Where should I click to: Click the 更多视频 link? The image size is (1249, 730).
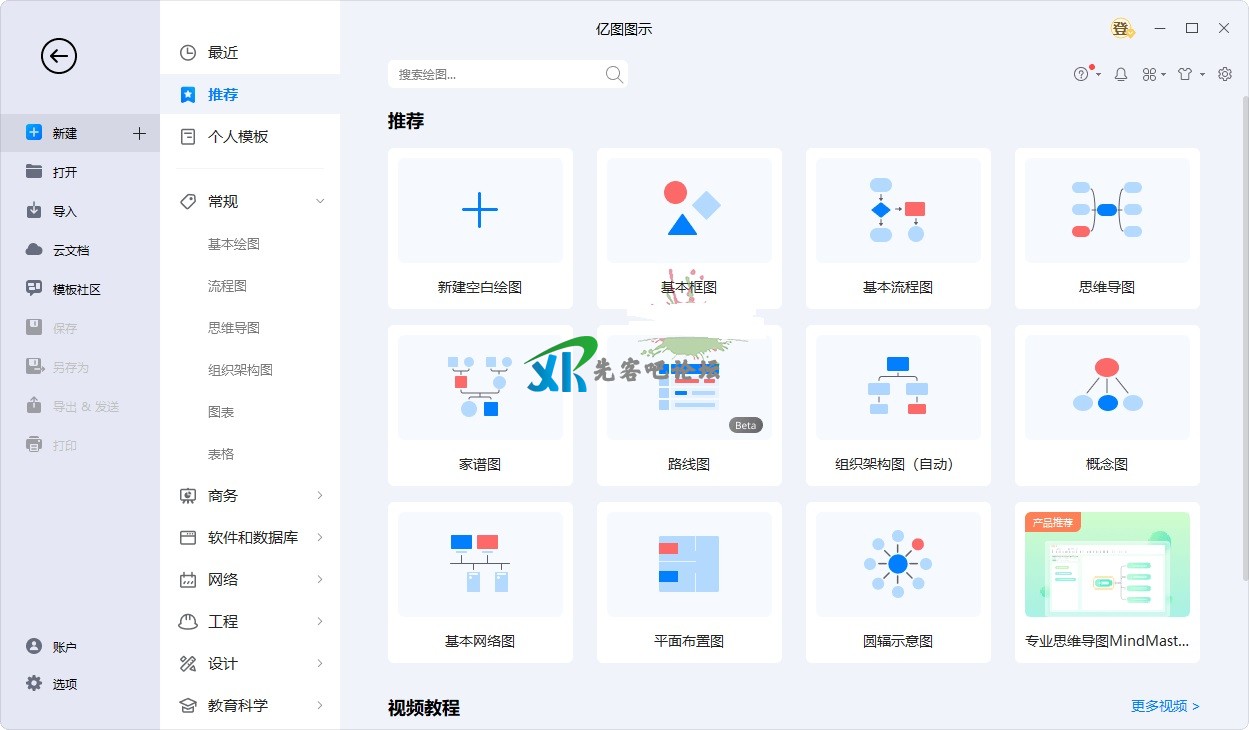[1165, 706]
